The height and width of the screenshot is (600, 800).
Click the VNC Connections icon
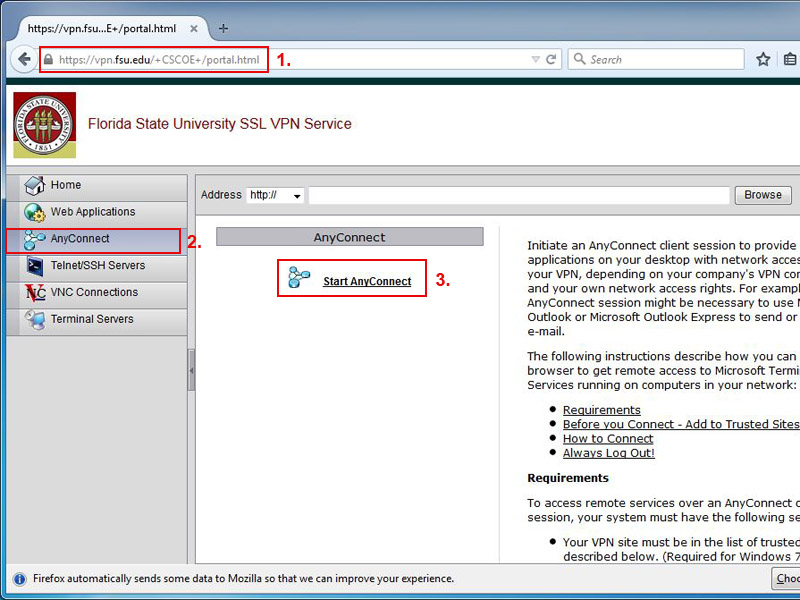[x=35, y=293]
